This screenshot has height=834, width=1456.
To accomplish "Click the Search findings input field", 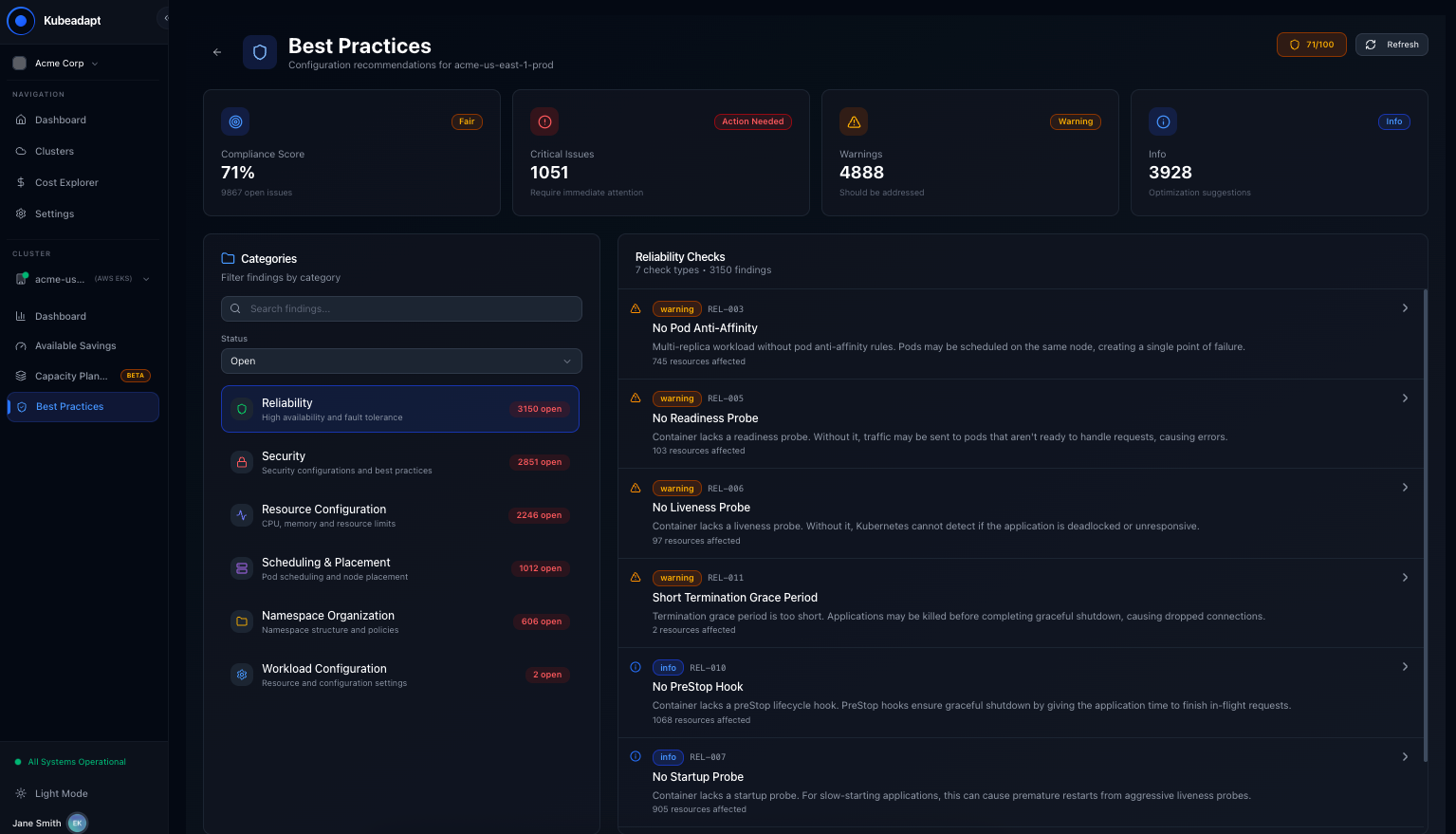I will tap(401, 308).
